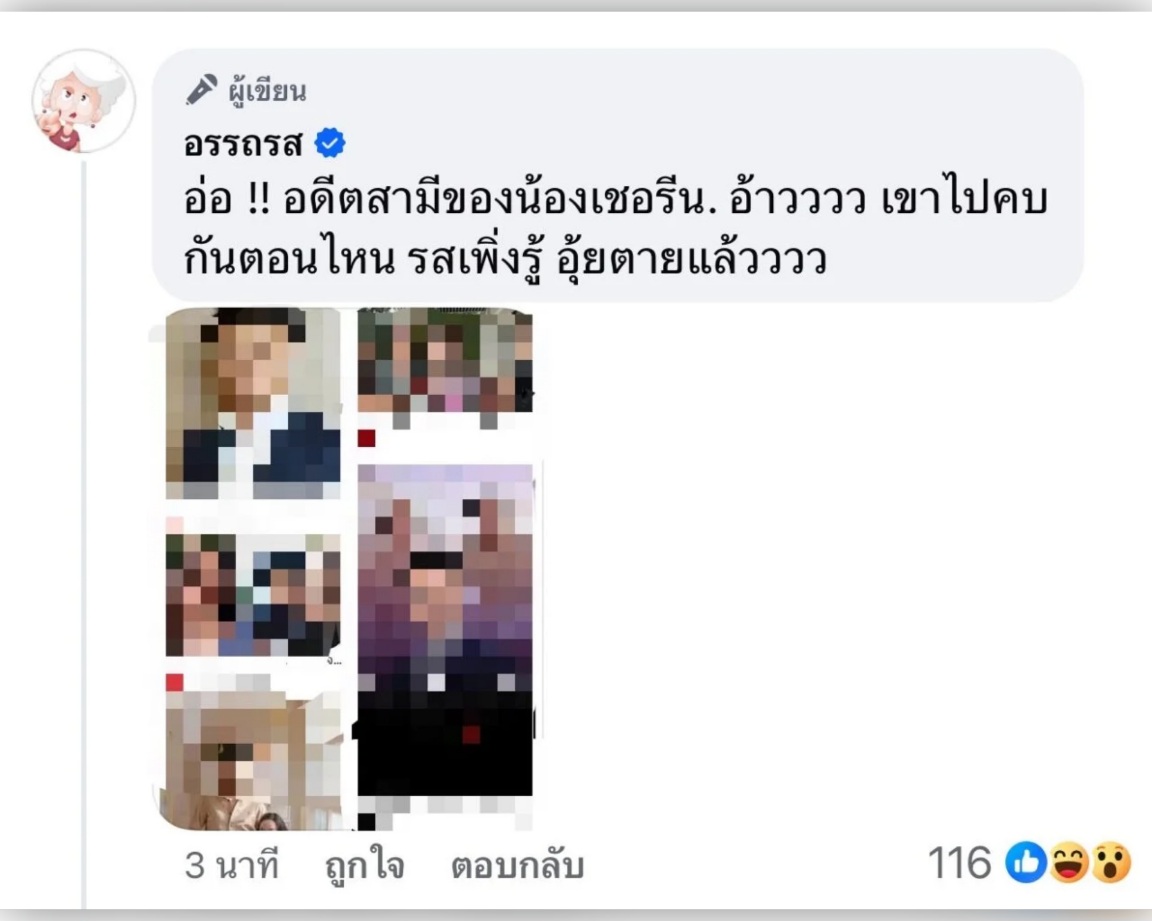Click the 3 นาที timestamp
The height and width of the screenshot is (921, 1152).
click(231, 864)
